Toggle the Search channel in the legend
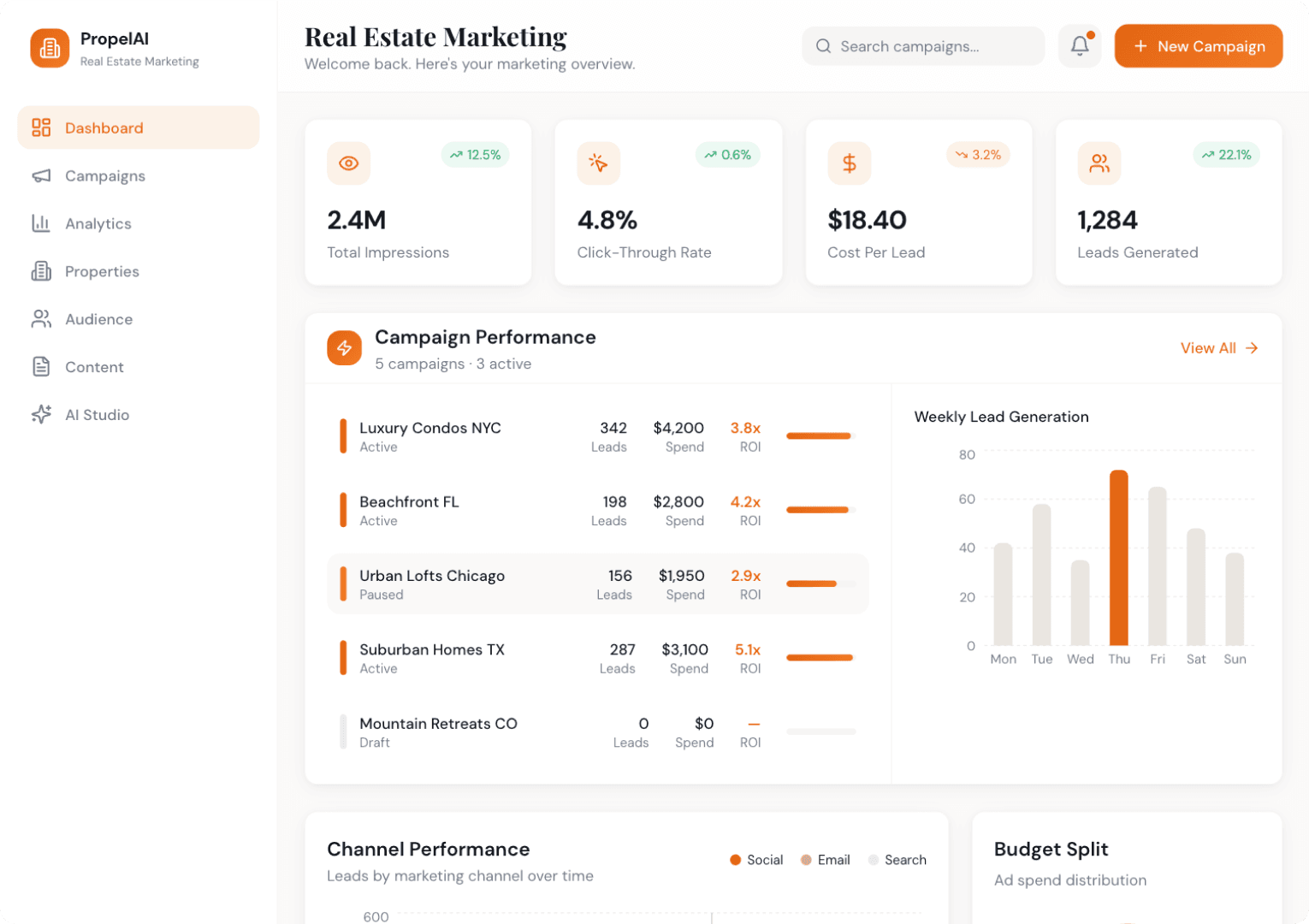 897,860
